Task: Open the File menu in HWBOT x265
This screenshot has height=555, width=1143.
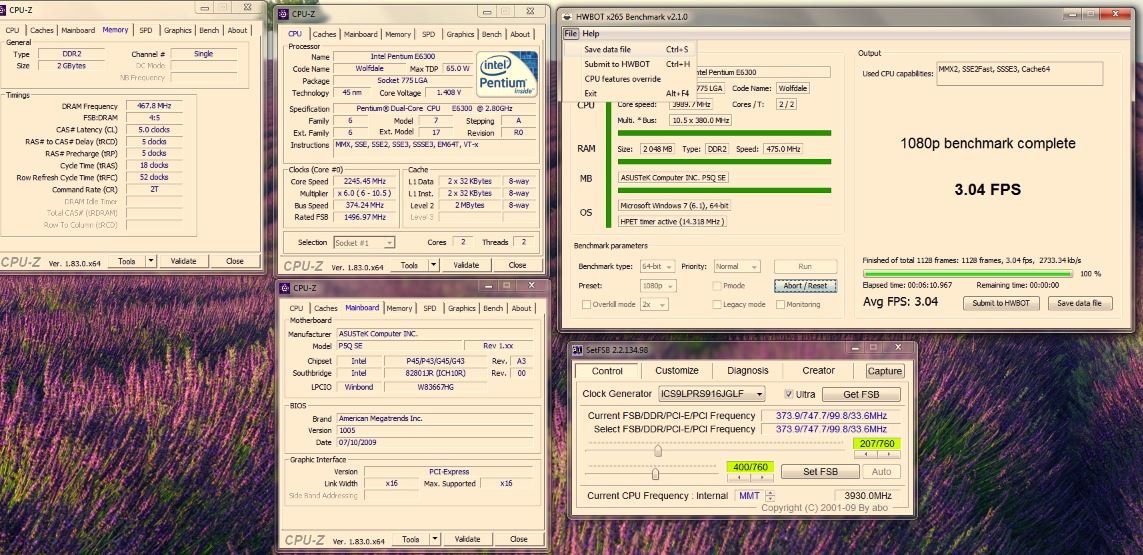Action: click(x=570, y=34)
